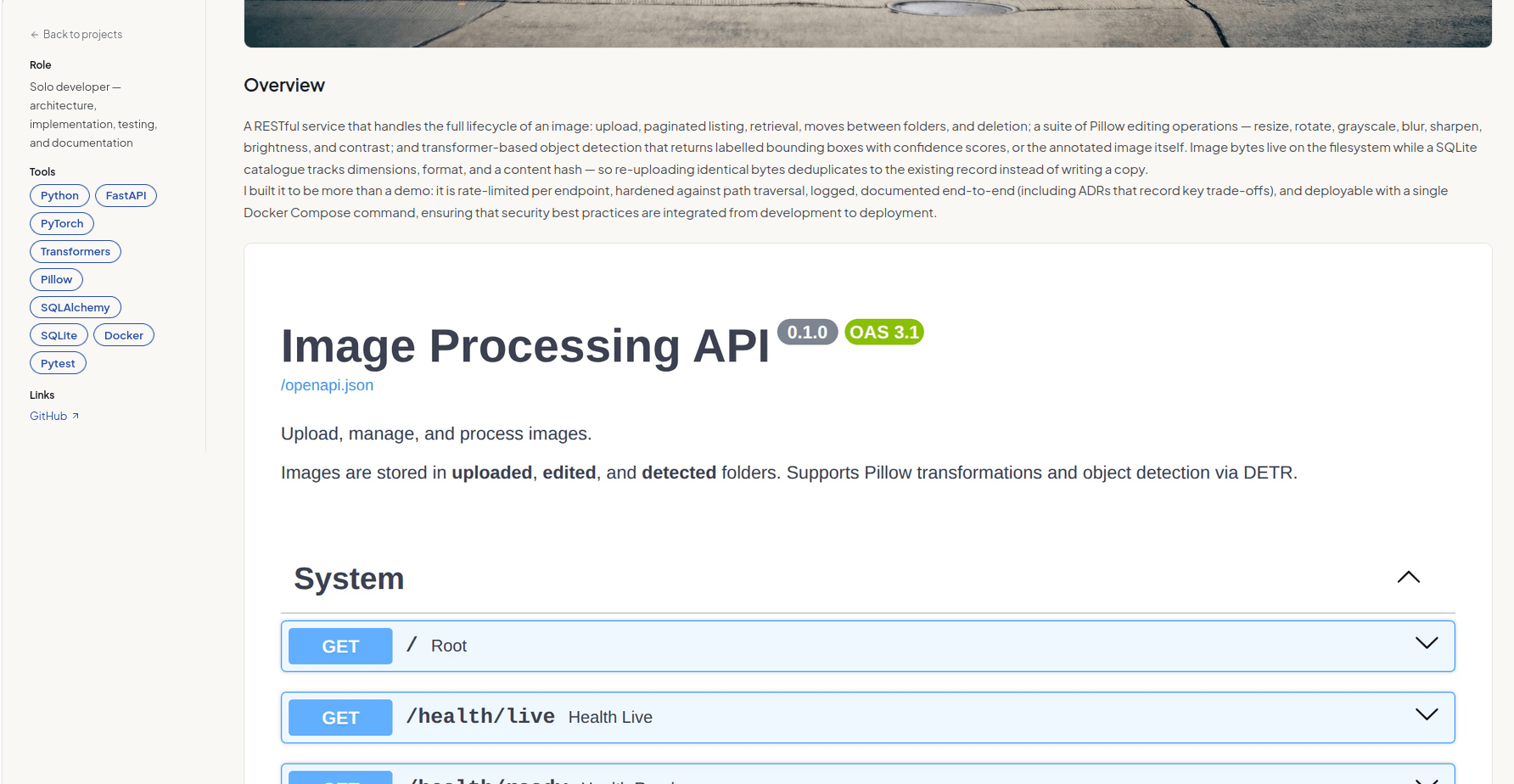The image size is (1514, 784).
Task: Click the Overview heading
Action: 284,86
